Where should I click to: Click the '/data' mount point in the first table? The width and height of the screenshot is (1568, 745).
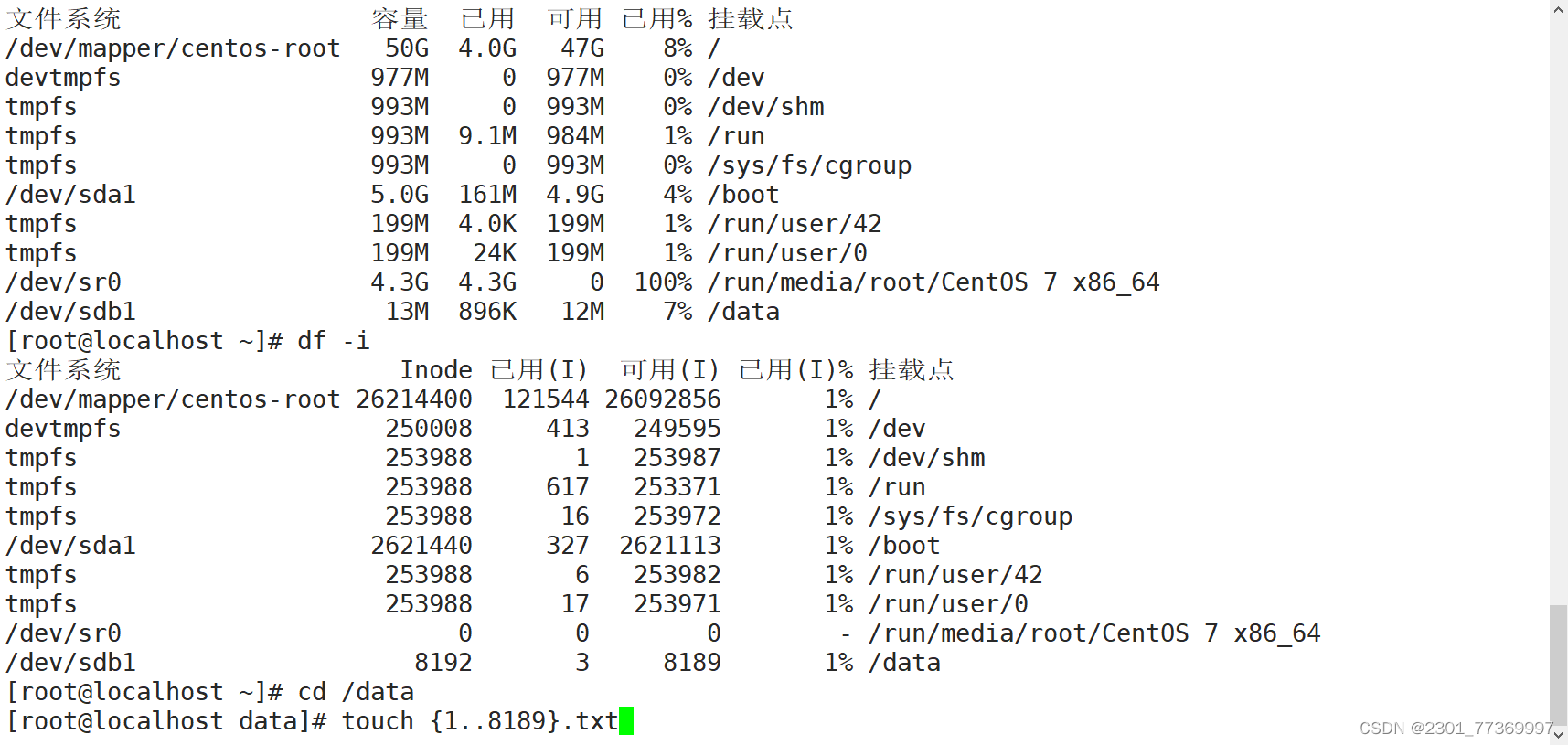click(x=743, y=312)
